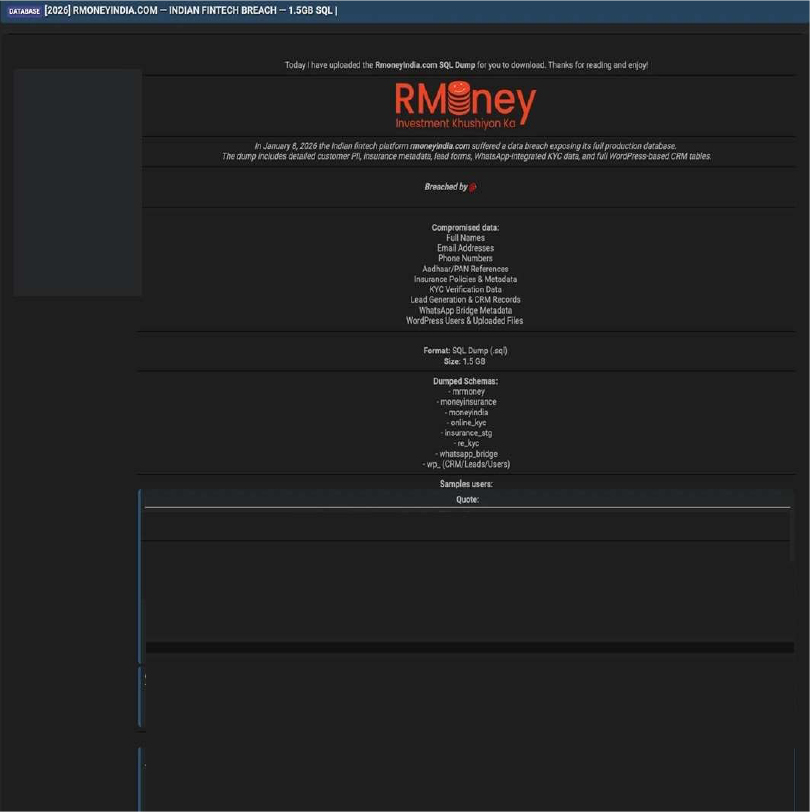Click the Format: SQL Dump line
The width and height of the screenshot is (810, 812).
tap(465, 351)
